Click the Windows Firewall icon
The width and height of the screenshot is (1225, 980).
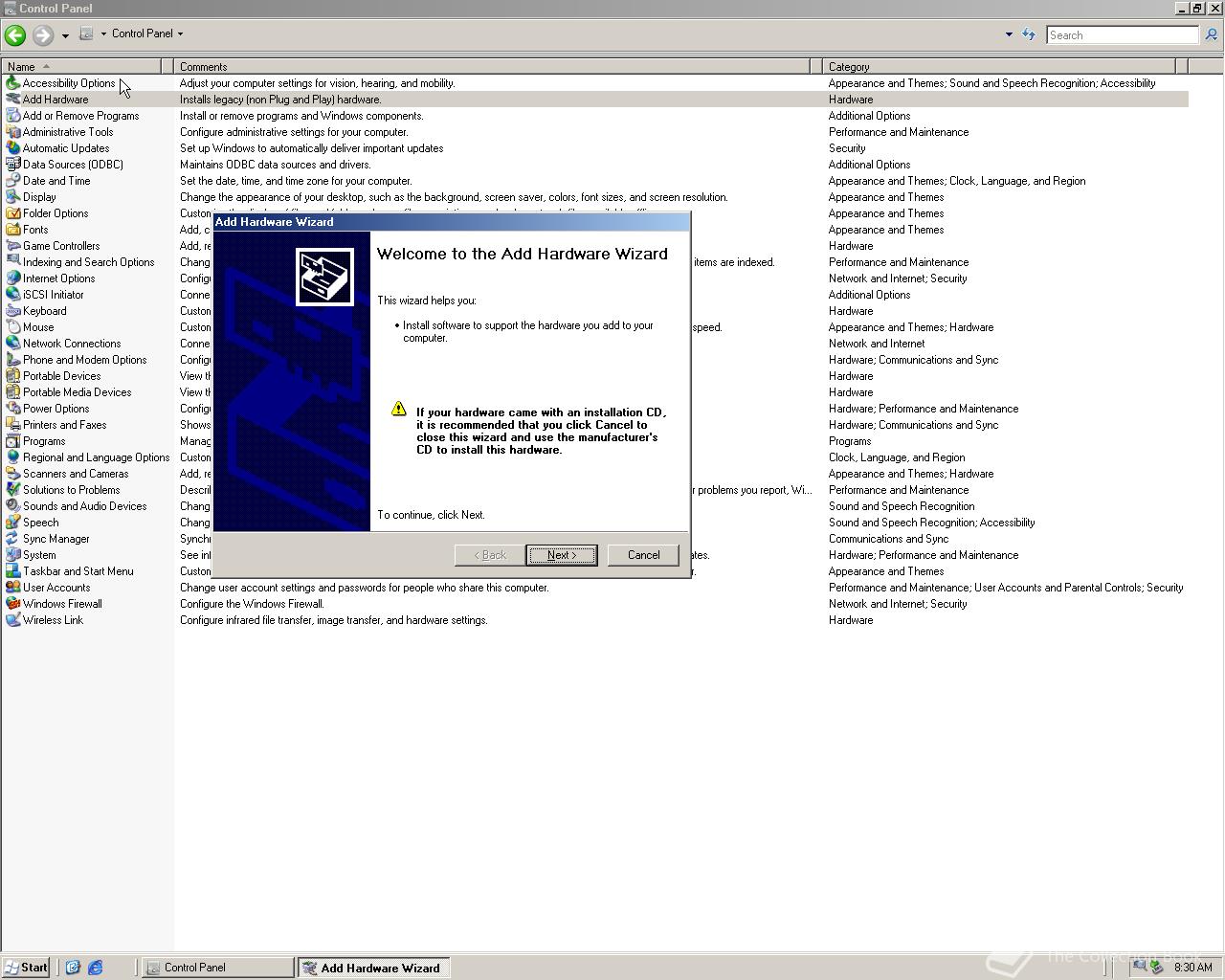[12, 604]
